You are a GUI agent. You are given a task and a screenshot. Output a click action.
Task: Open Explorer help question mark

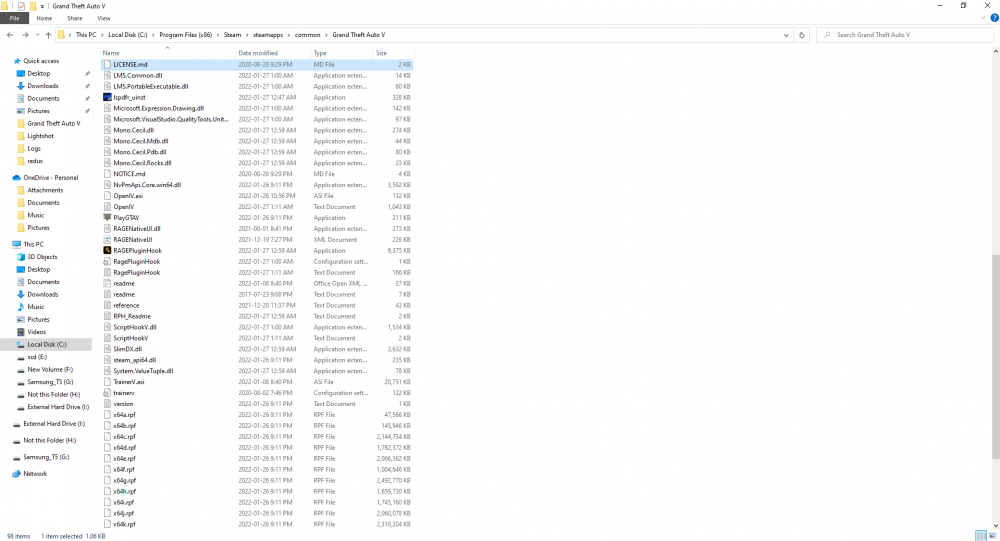tap(994, 18)
